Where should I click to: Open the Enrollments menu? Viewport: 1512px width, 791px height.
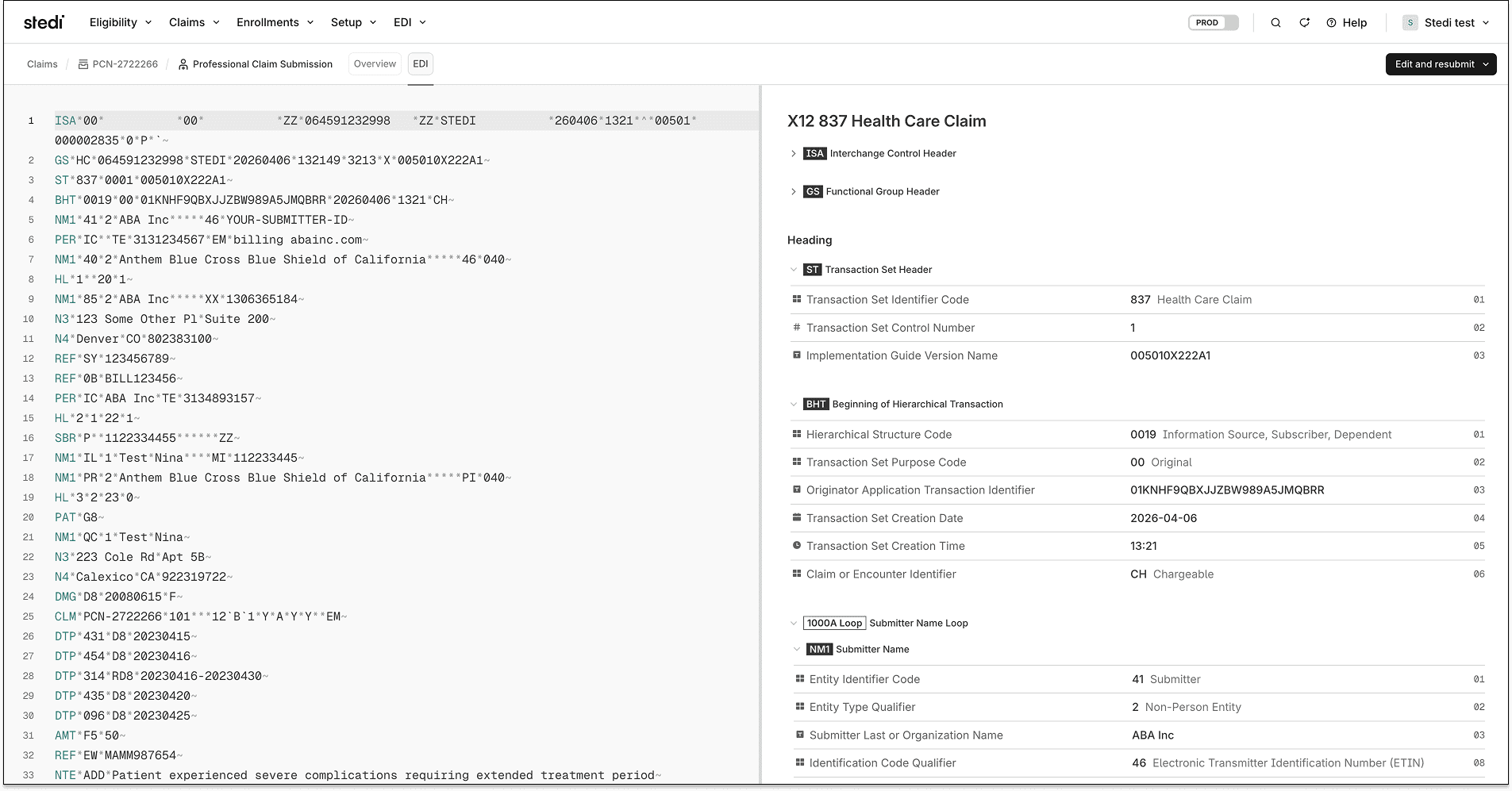pyautogui.click(x=275, y=23)
